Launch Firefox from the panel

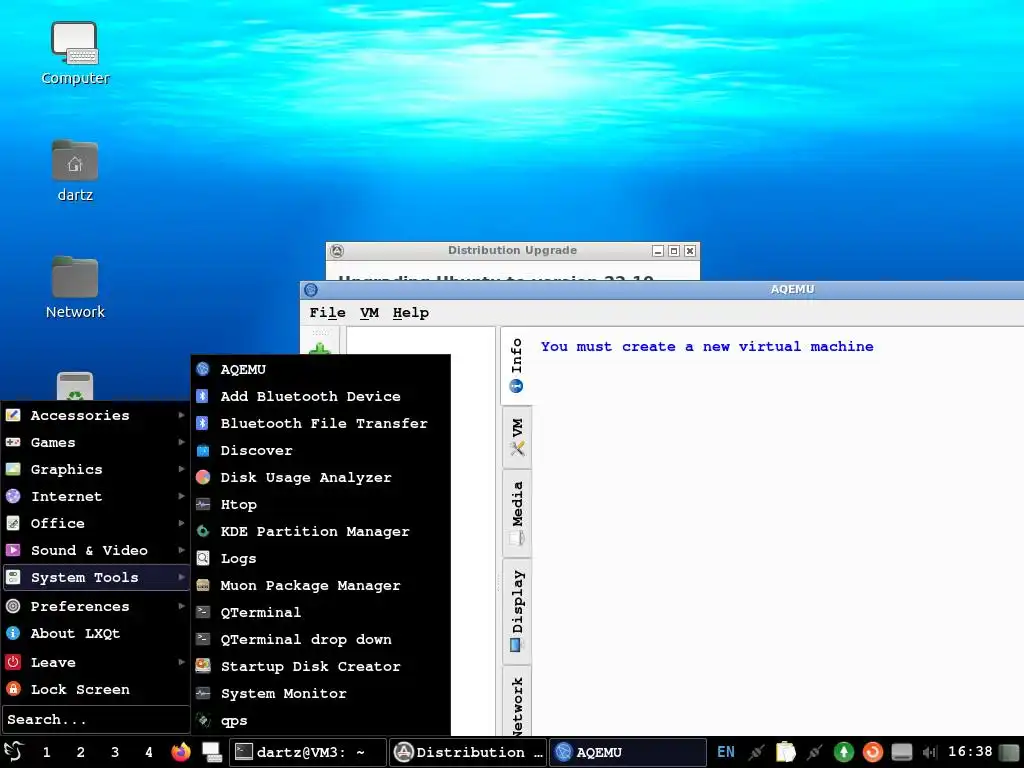181,752
